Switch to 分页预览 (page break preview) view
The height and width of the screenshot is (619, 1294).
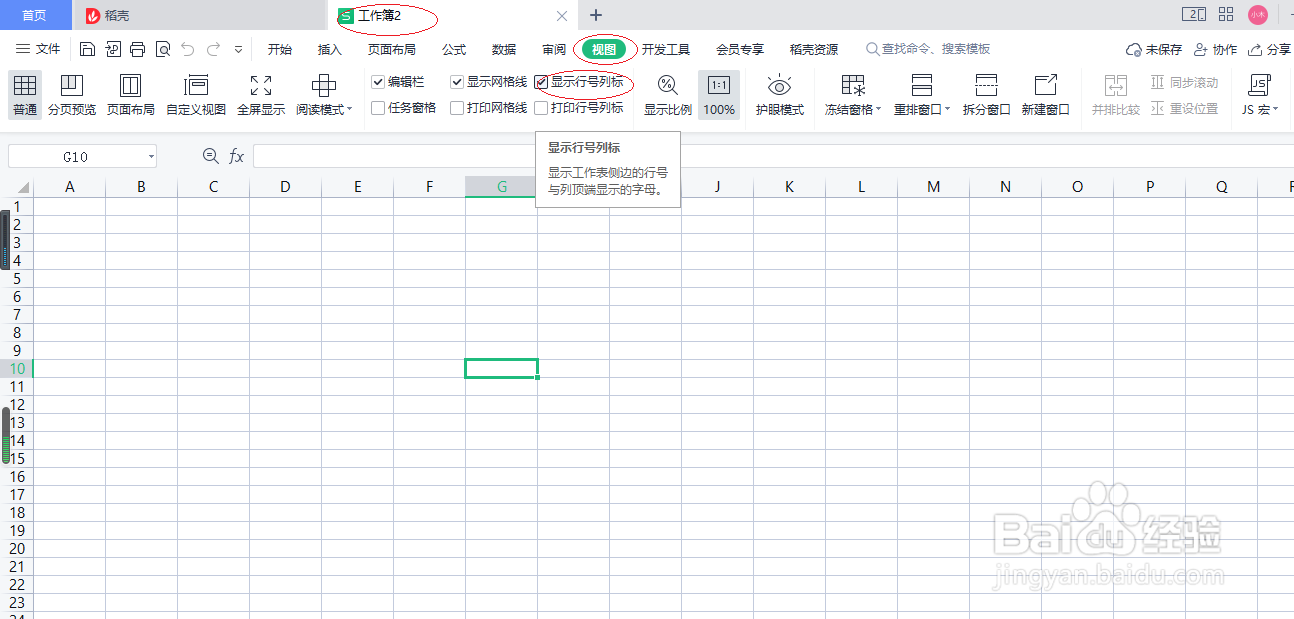point(71,95)
